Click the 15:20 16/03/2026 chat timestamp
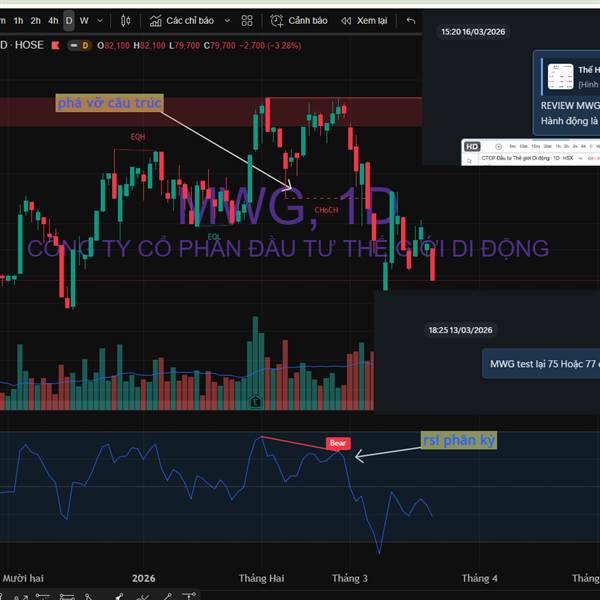The image size is (600, 600). (x=473, y=32)
